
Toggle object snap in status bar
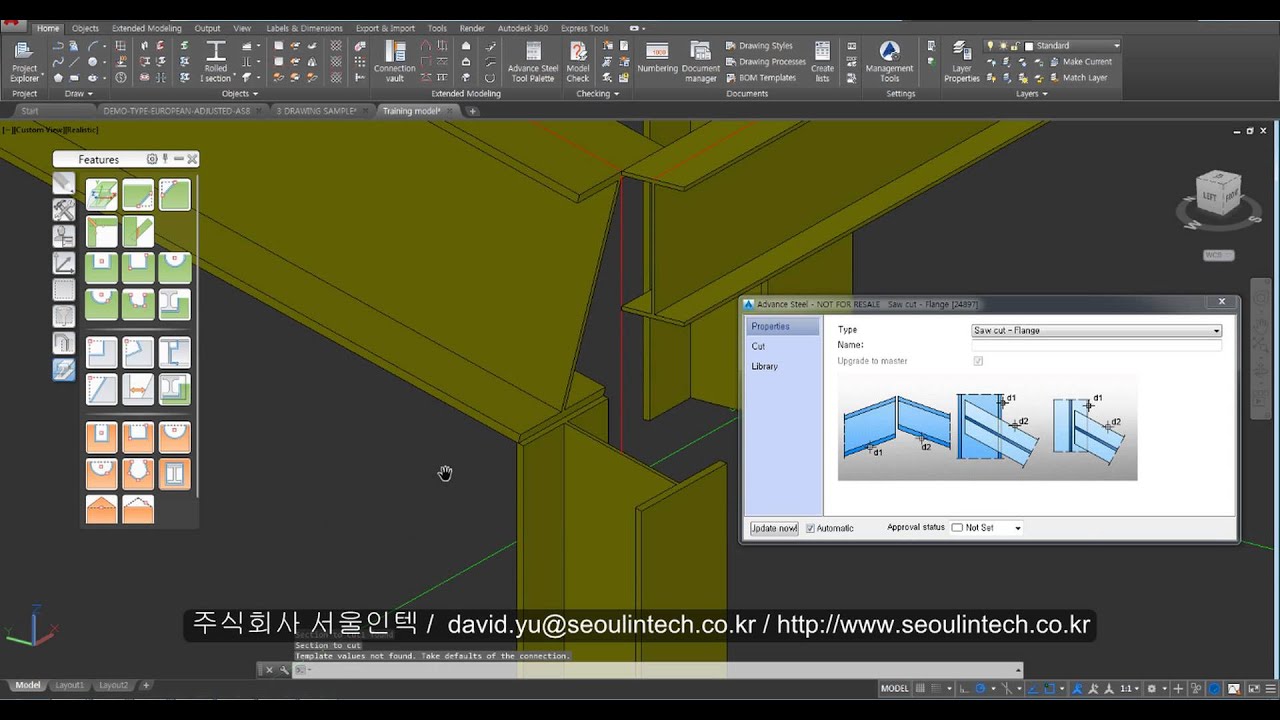[1051, 688]
